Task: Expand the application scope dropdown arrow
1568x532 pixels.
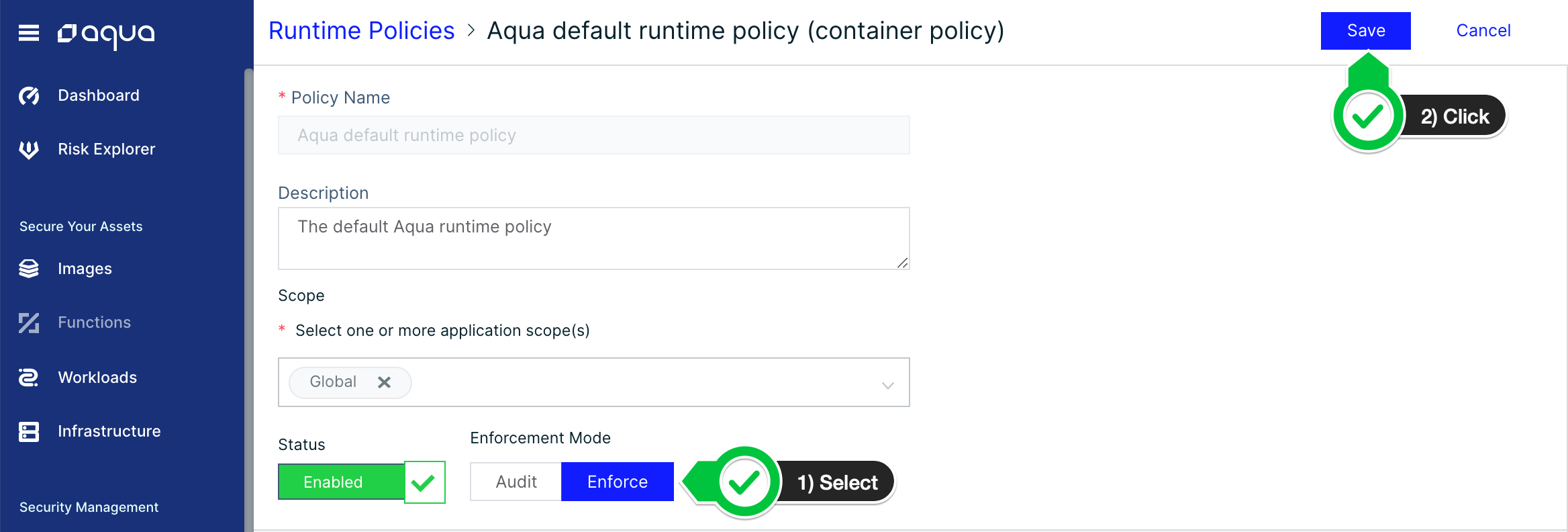Action: [887, 386]
